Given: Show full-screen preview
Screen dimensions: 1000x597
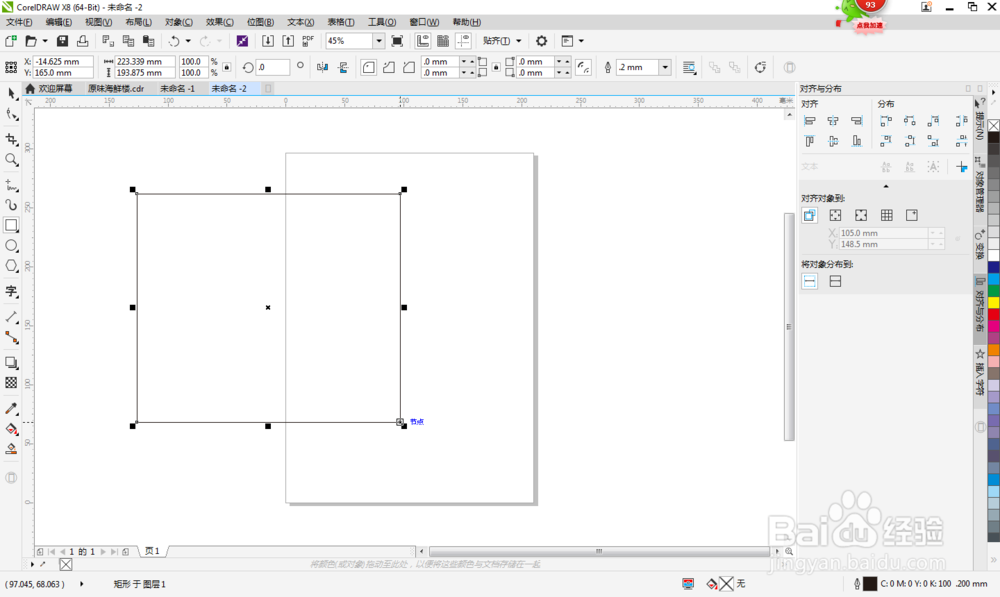Looking at the screenshot, I should pos(397,41).
